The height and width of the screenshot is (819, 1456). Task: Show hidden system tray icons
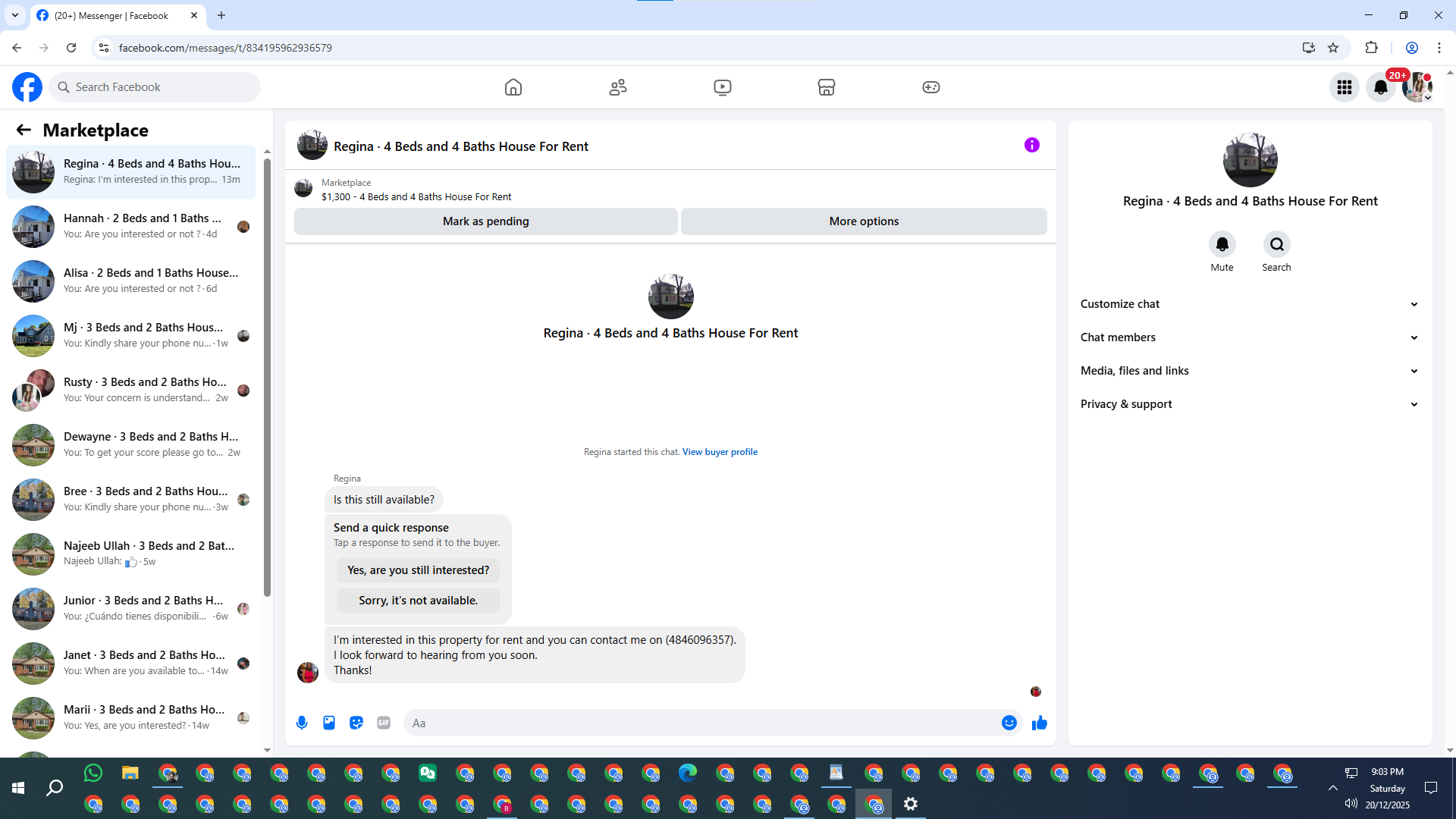[1332, 788]
